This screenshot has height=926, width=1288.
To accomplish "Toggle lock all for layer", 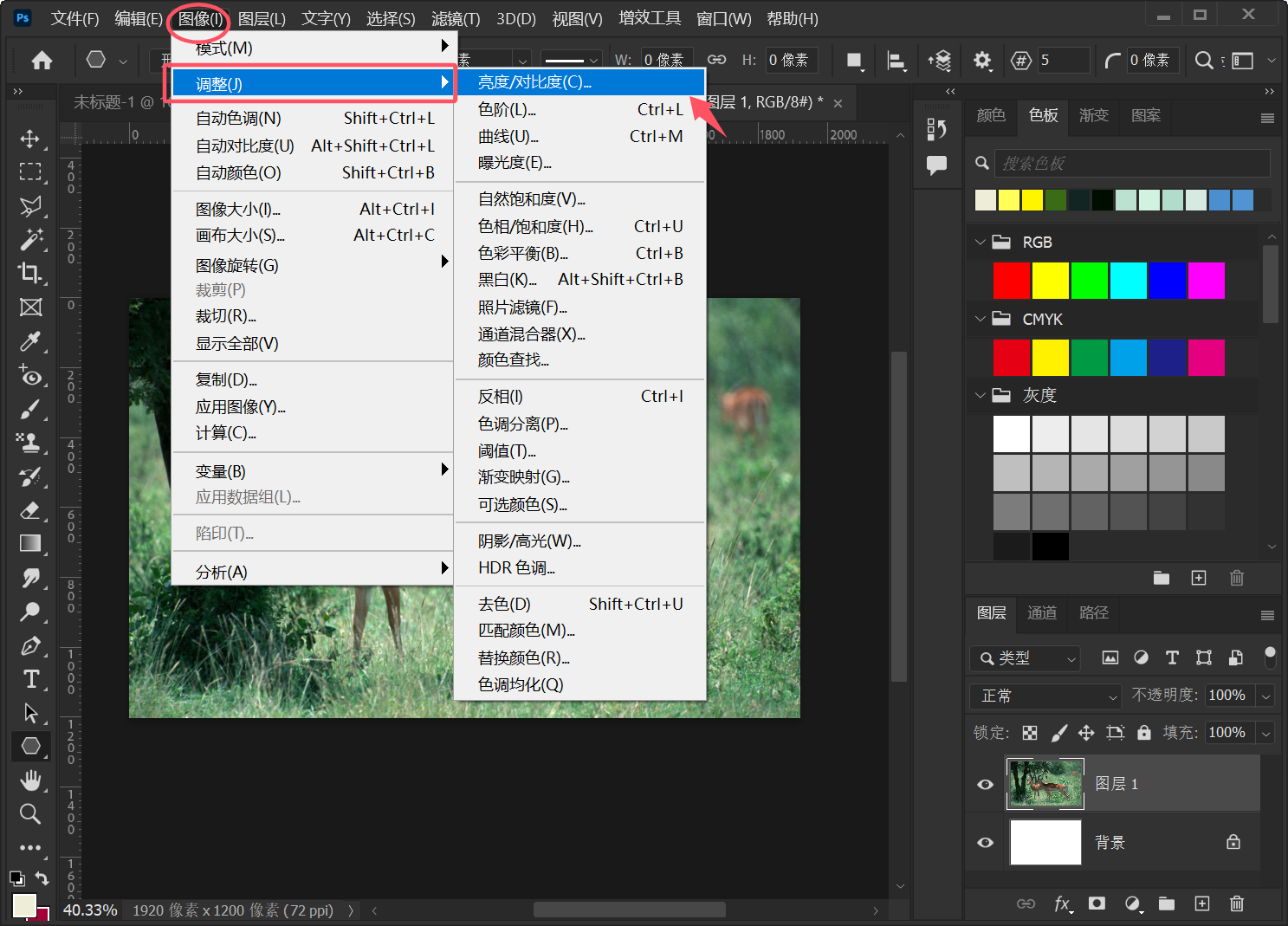I will (1144, 733).
